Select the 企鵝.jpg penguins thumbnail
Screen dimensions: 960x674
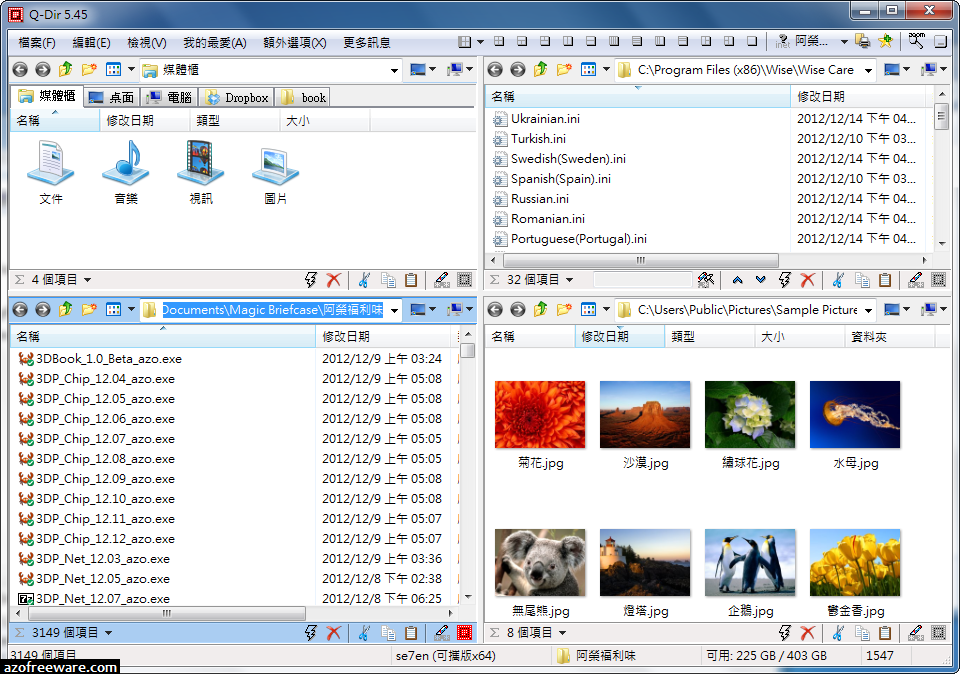pyautogui.click(x=750, y=572)
